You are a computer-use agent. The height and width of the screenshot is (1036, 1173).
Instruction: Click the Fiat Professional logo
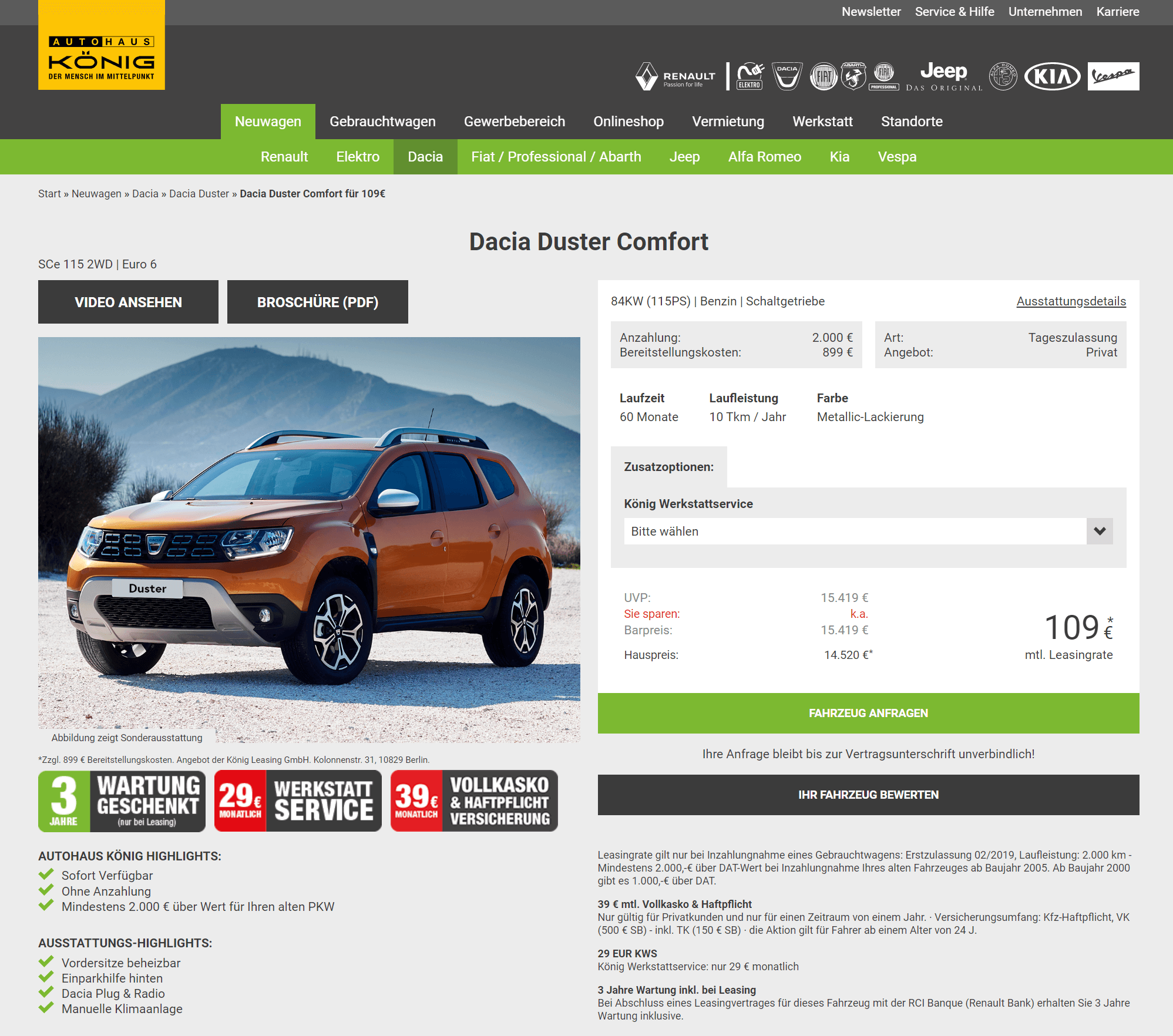884,76
